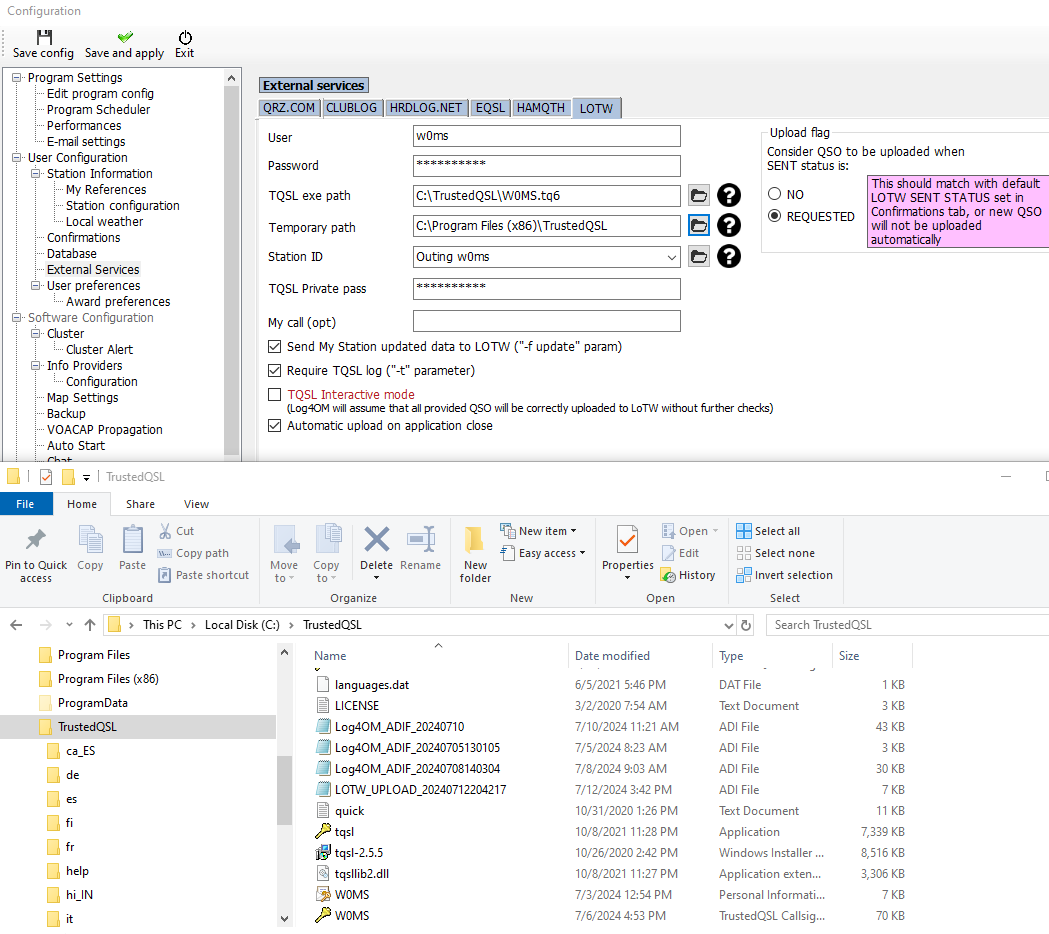Browse for Temporary path folder icon
The width and height of the screenshot is (1049, 934).
[698, 225]
